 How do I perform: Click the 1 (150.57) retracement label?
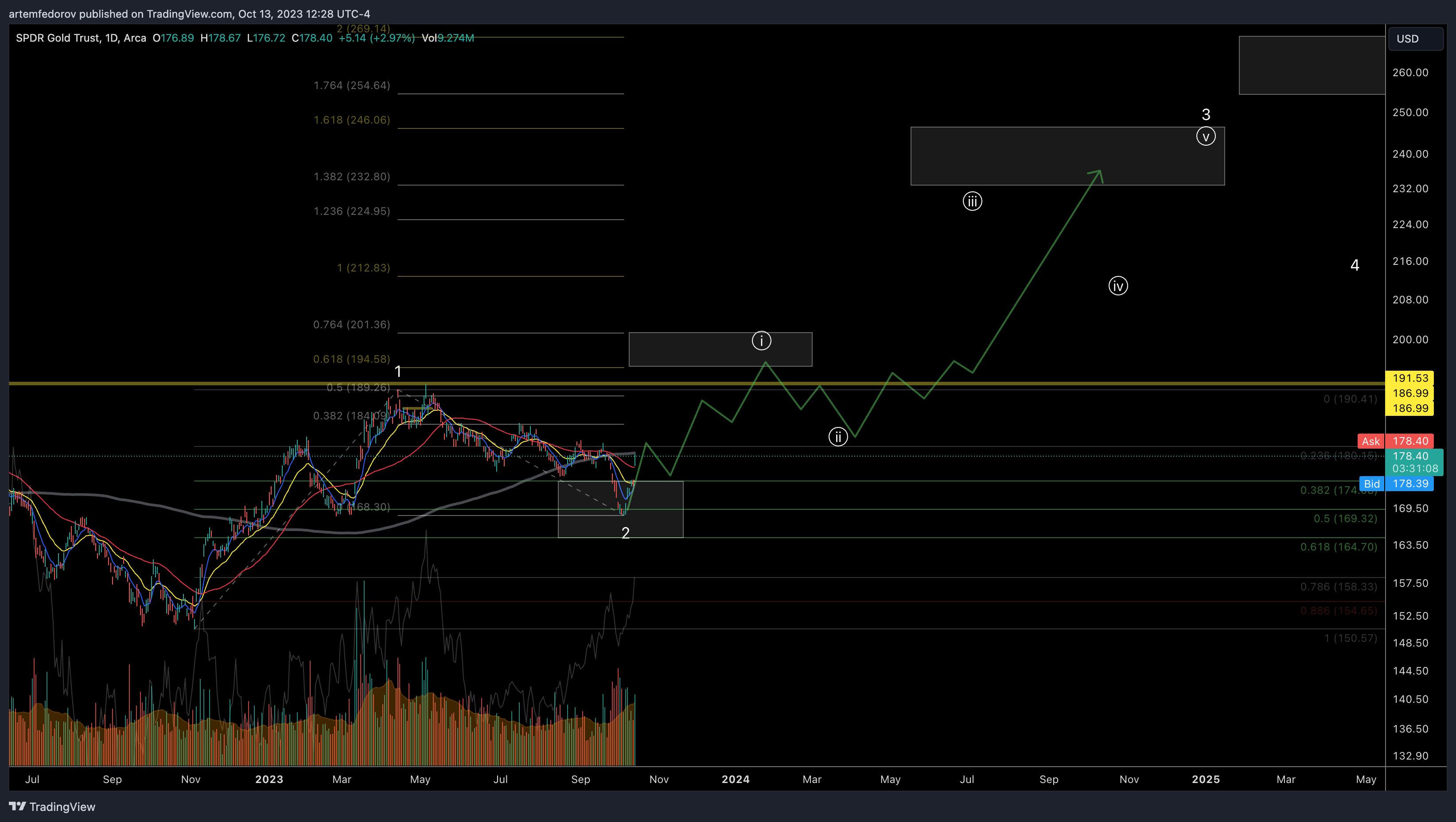(1350, 638)
